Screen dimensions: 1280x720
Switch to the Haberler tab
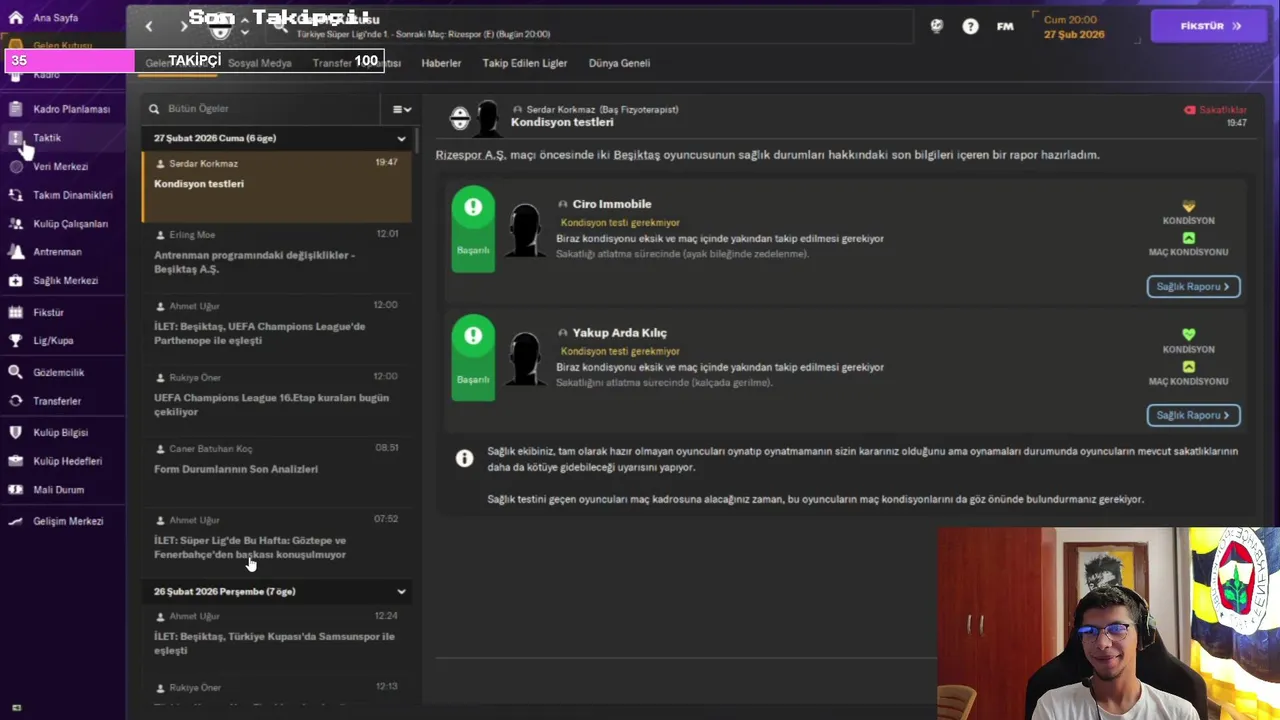[x=441, y=63]
